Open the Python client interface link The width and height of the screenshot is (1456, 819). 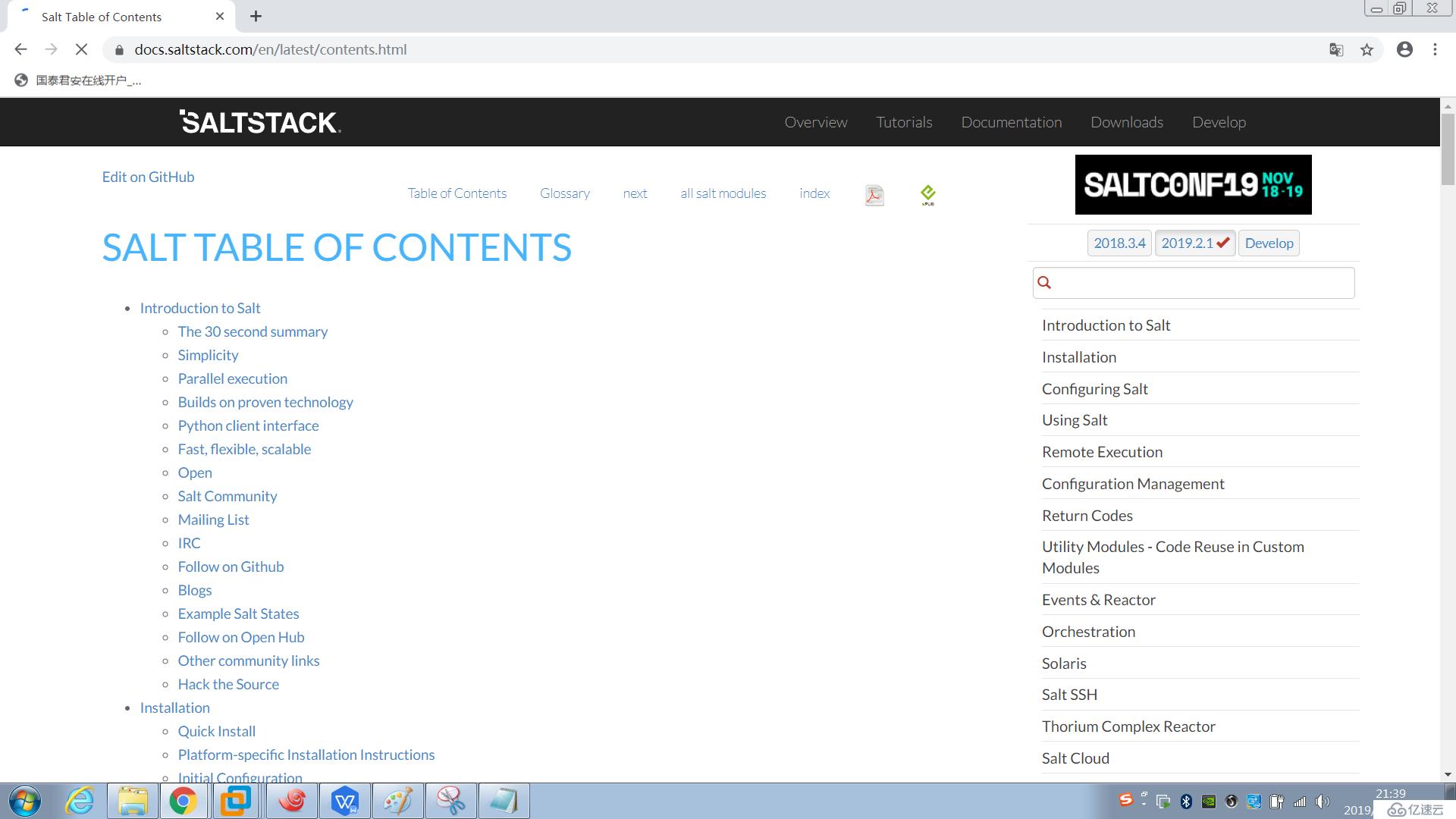pos(248,425)
